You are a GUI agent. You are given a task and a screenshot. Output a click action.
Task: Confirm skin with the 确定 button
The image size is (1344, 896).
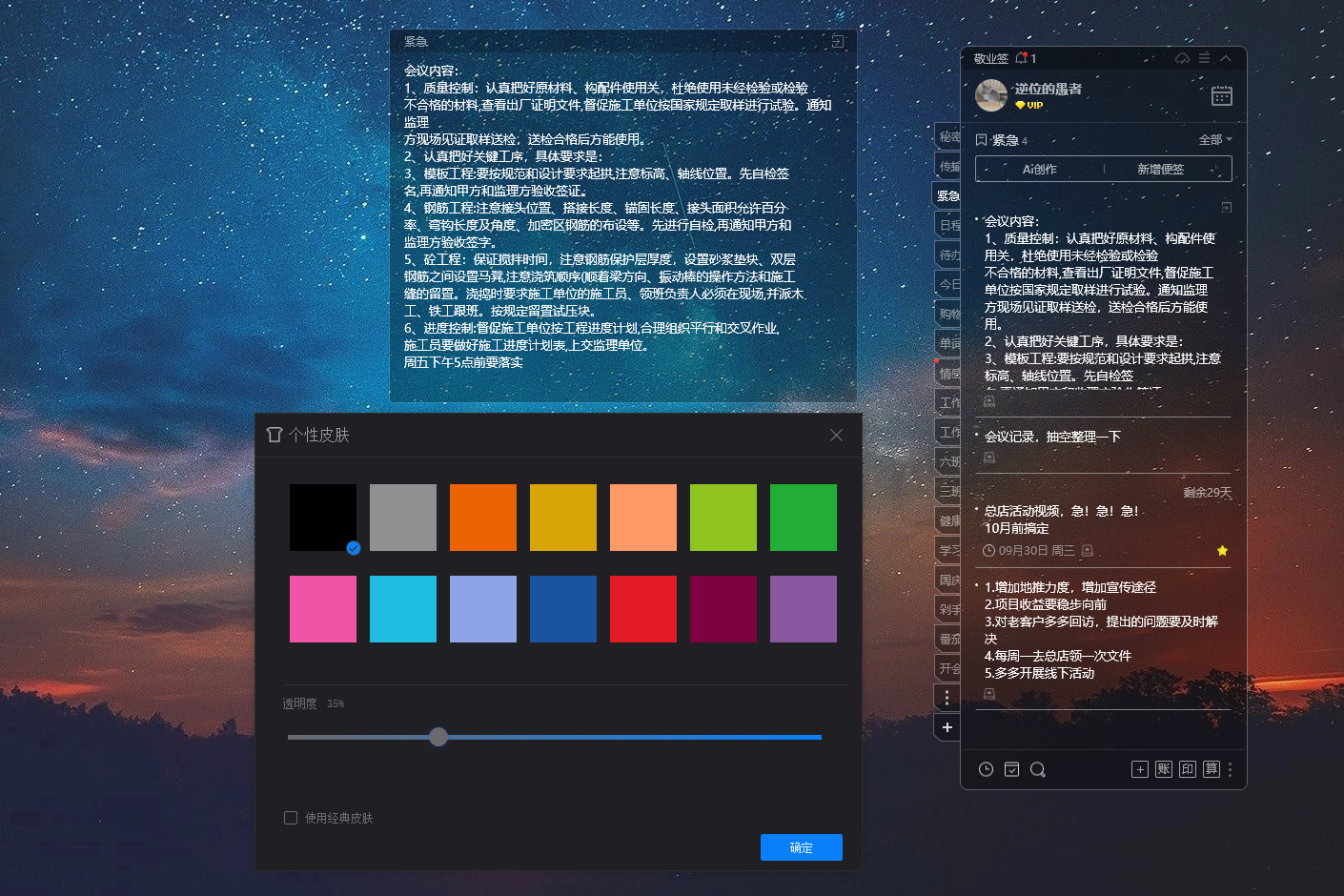tap(802, 847)
